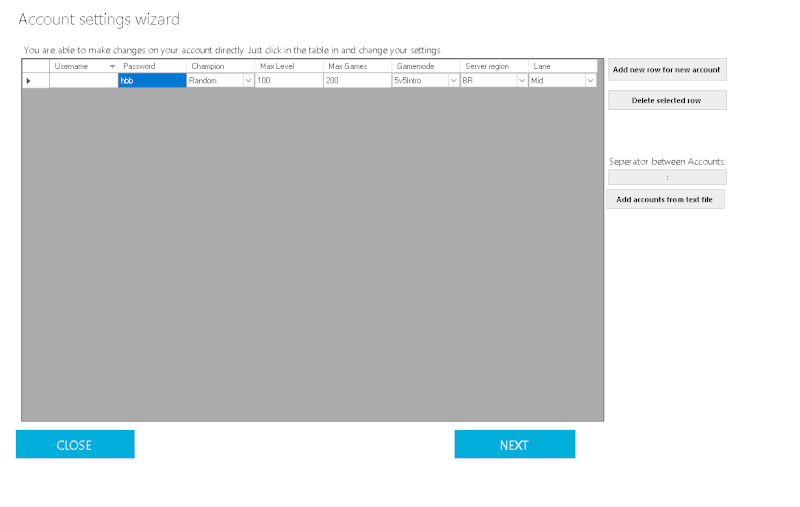Click the Separator between Accounts input field
This screenshot has width=800, height=507.
(x=667, y=178)
